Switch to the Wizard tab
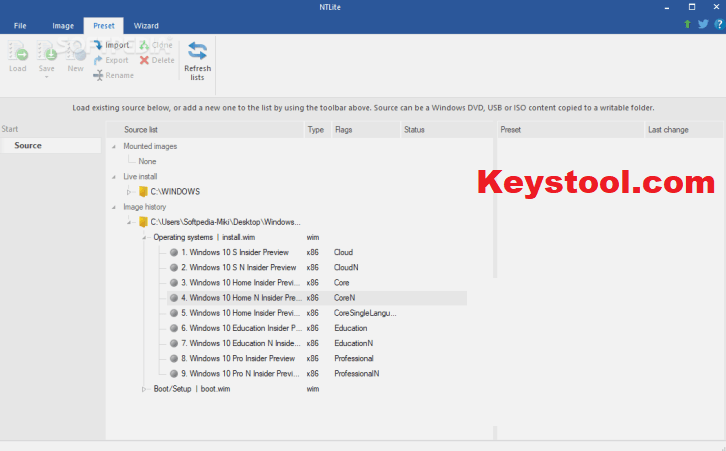726x451 pixels. (146, 25)
